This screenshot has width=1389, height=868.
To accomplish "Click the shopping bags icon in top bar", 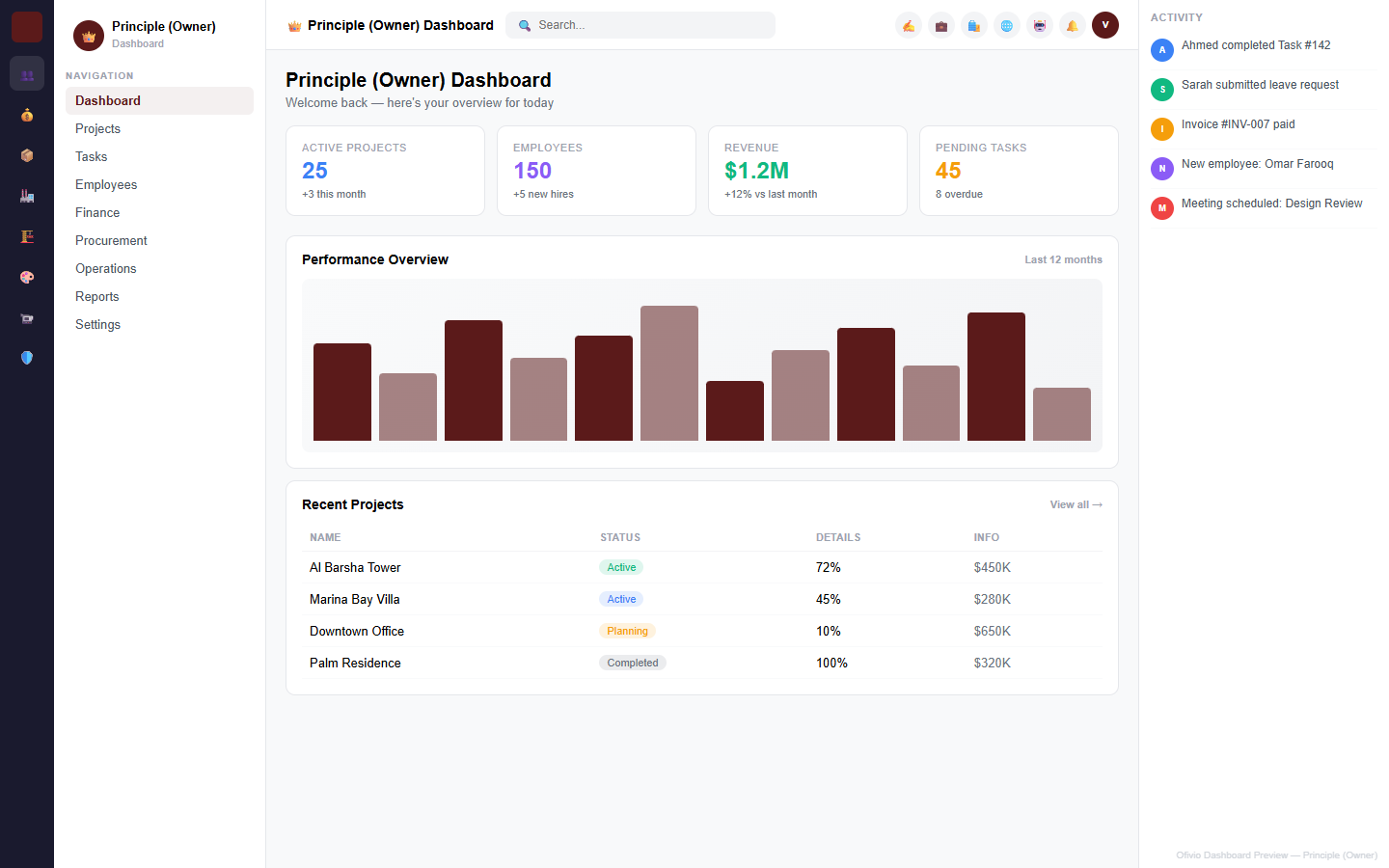I will 974,25.
